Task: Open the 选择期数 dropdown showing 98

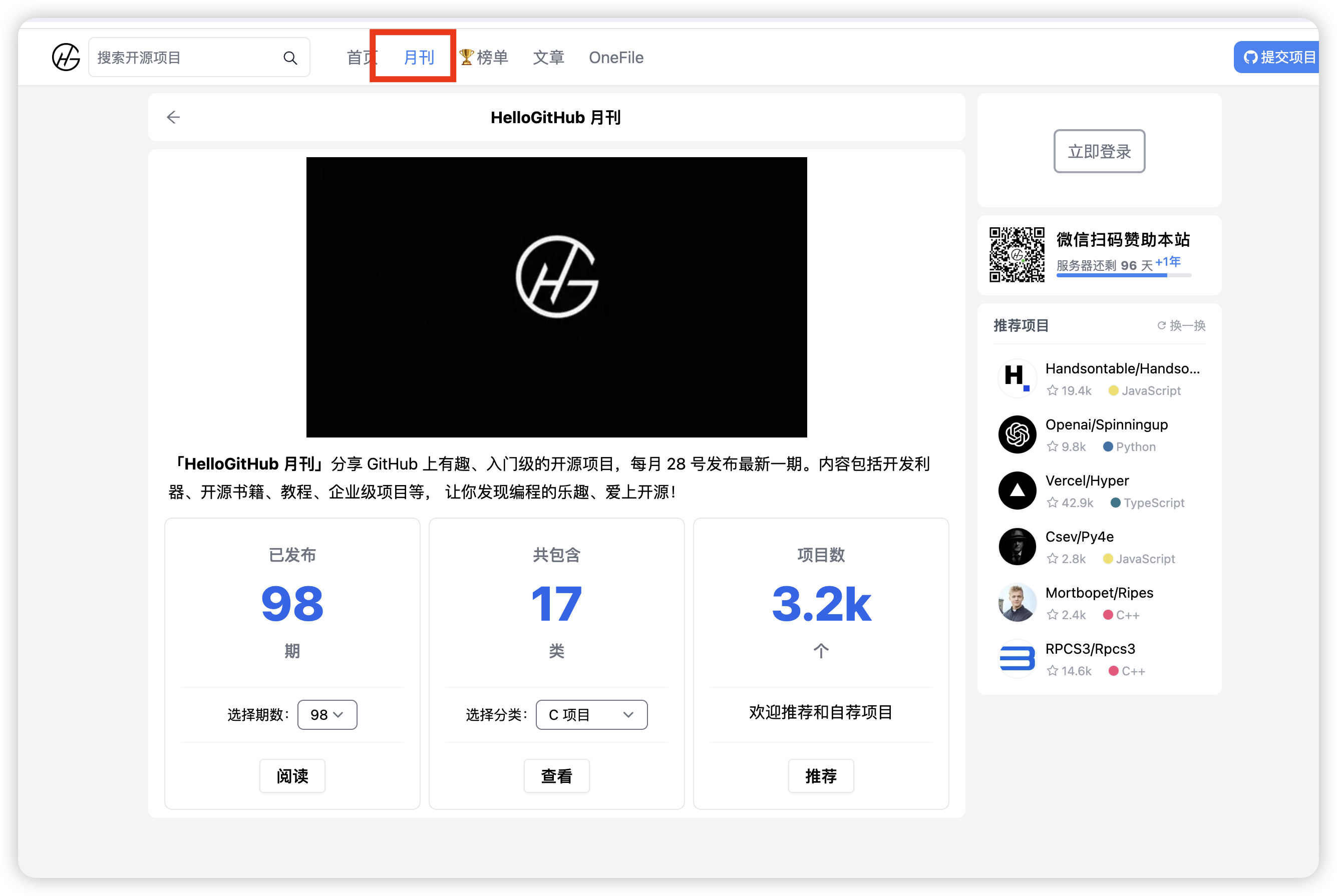Action: (327, 714)
